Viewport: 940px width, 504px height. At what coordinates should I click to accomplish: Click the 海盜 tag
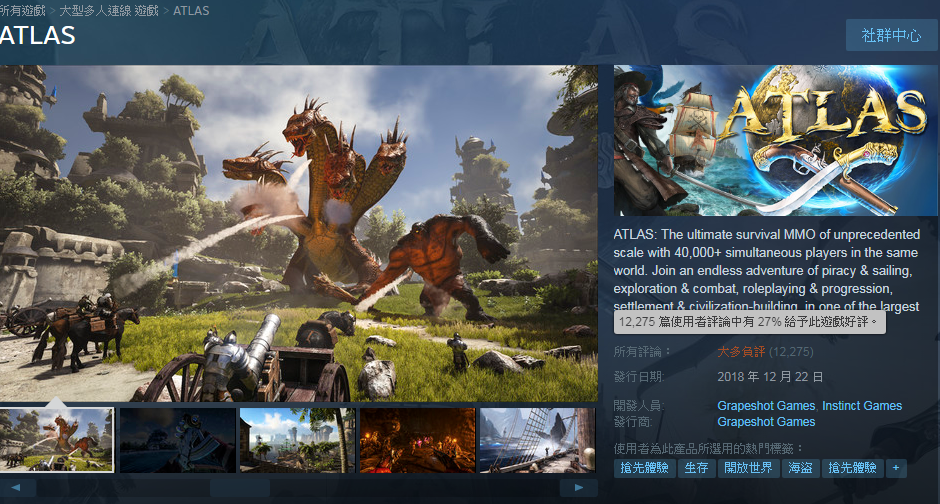tap(800, 468)
